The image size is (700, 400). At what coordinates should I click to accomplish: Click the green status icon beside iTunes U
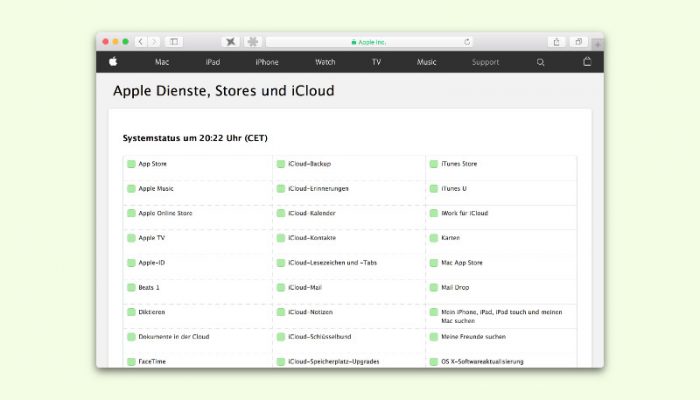coord(433,188)
